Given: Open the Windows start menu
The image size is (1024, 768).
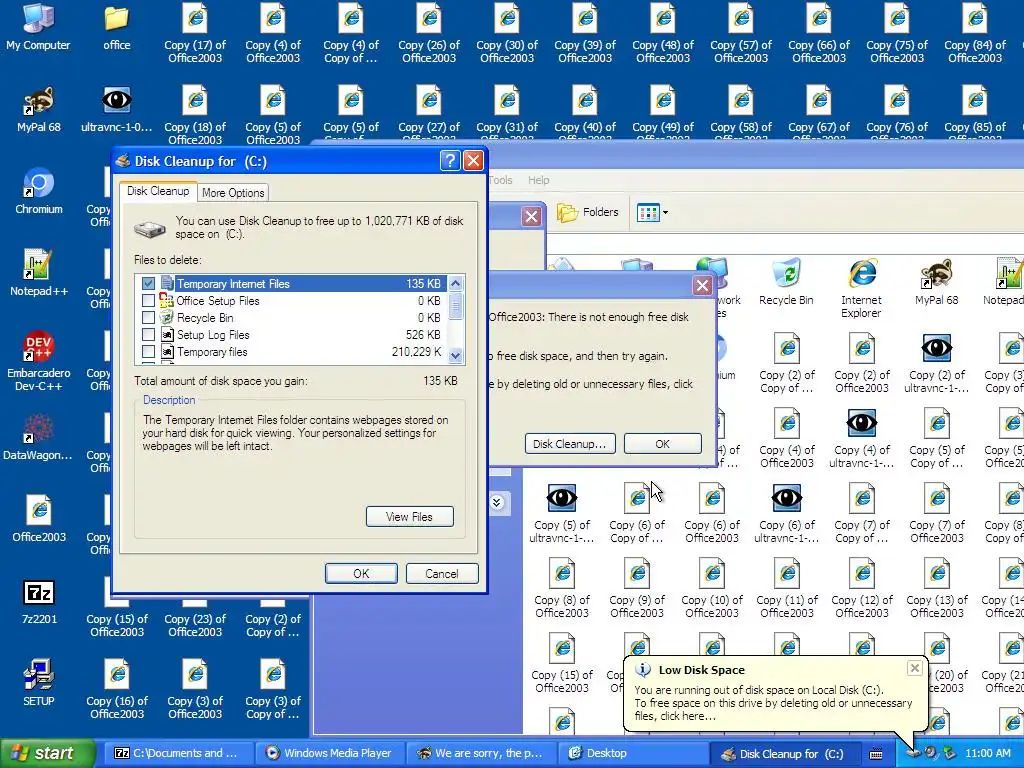Looking at the screenshot, I should coord(47,753).
